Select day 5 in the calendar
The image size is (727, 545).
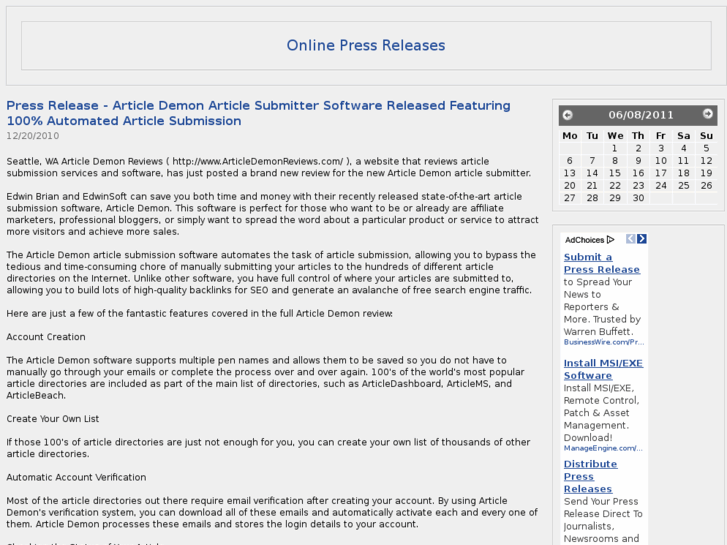(706, 148)
